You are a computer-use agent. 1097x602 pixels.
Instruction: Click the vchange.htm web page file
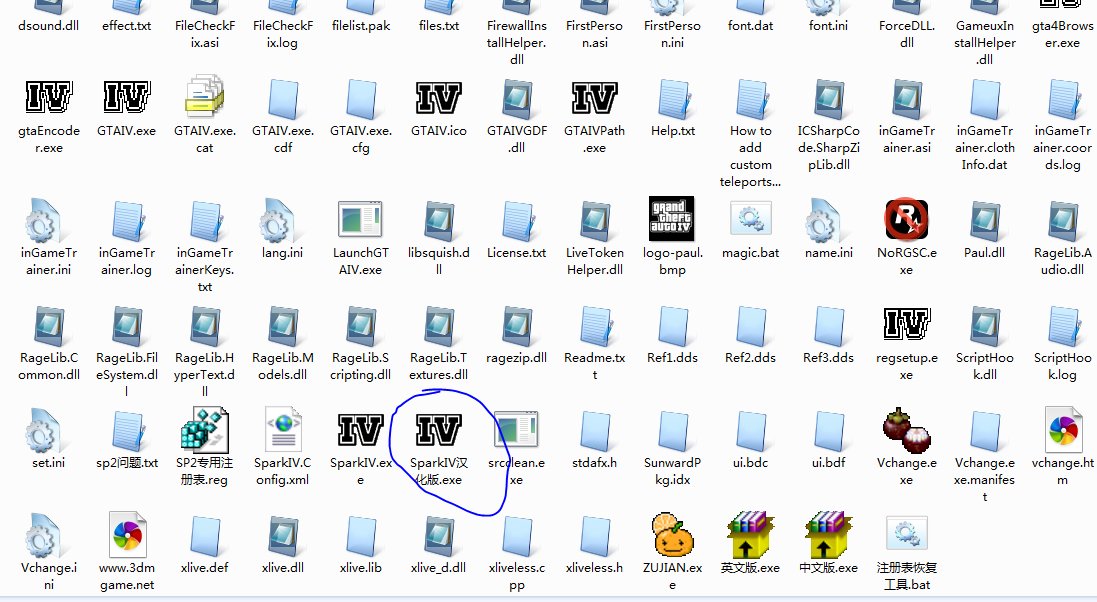[1063, 430]
